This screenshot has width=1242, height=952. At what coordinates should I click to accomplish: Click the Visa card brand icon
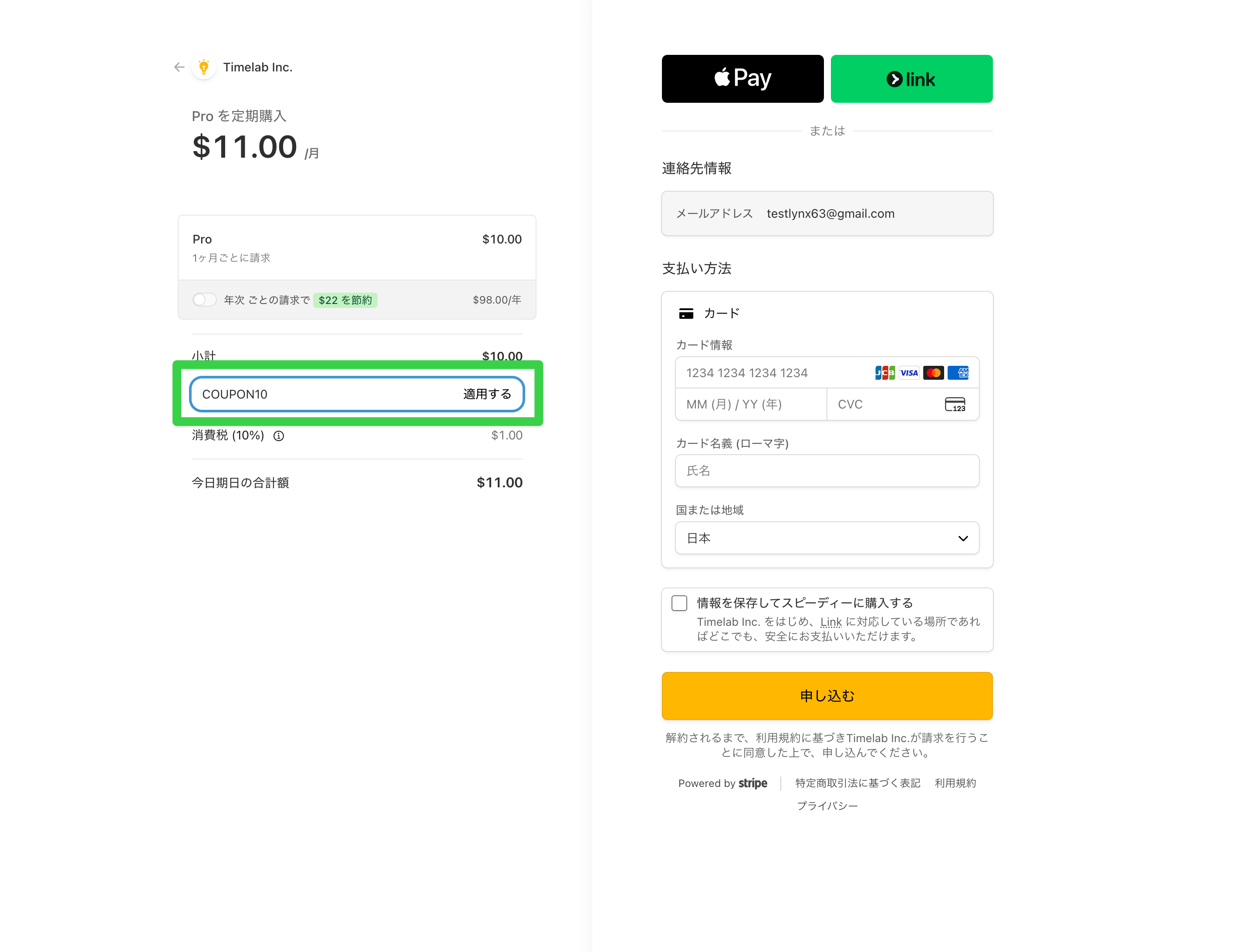tap(909, 373)
